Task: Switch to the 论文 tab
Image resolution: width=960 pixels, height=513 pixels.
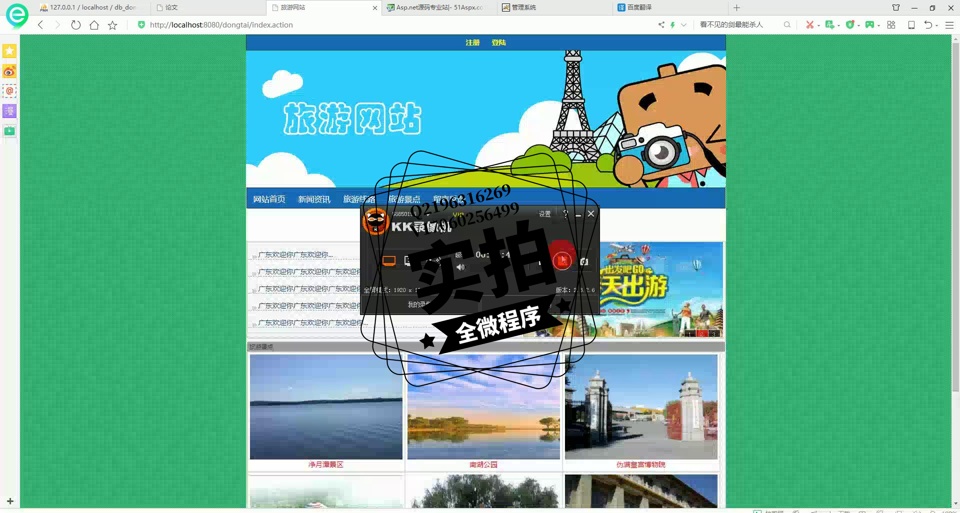Action: (x=209, y=8)
